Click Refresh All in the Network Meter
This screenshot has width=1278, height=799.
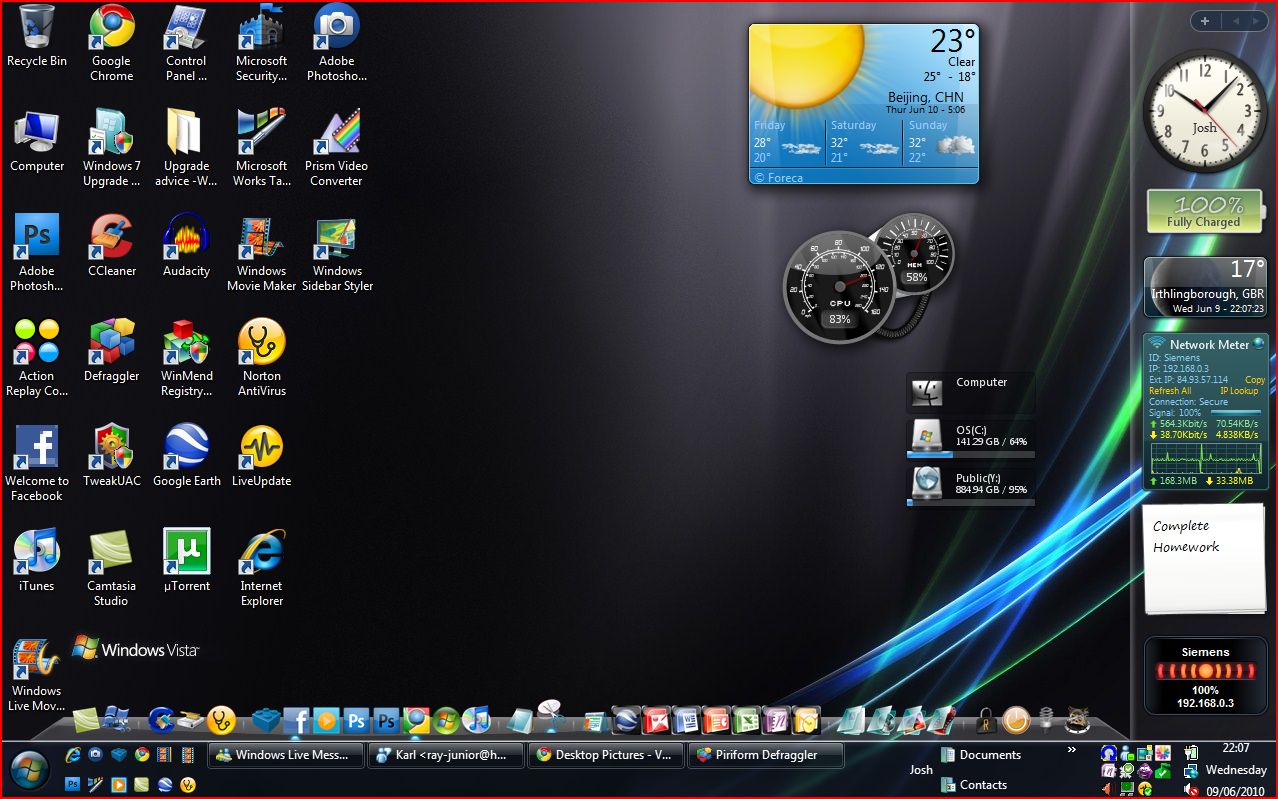(x=1171, y=391)
